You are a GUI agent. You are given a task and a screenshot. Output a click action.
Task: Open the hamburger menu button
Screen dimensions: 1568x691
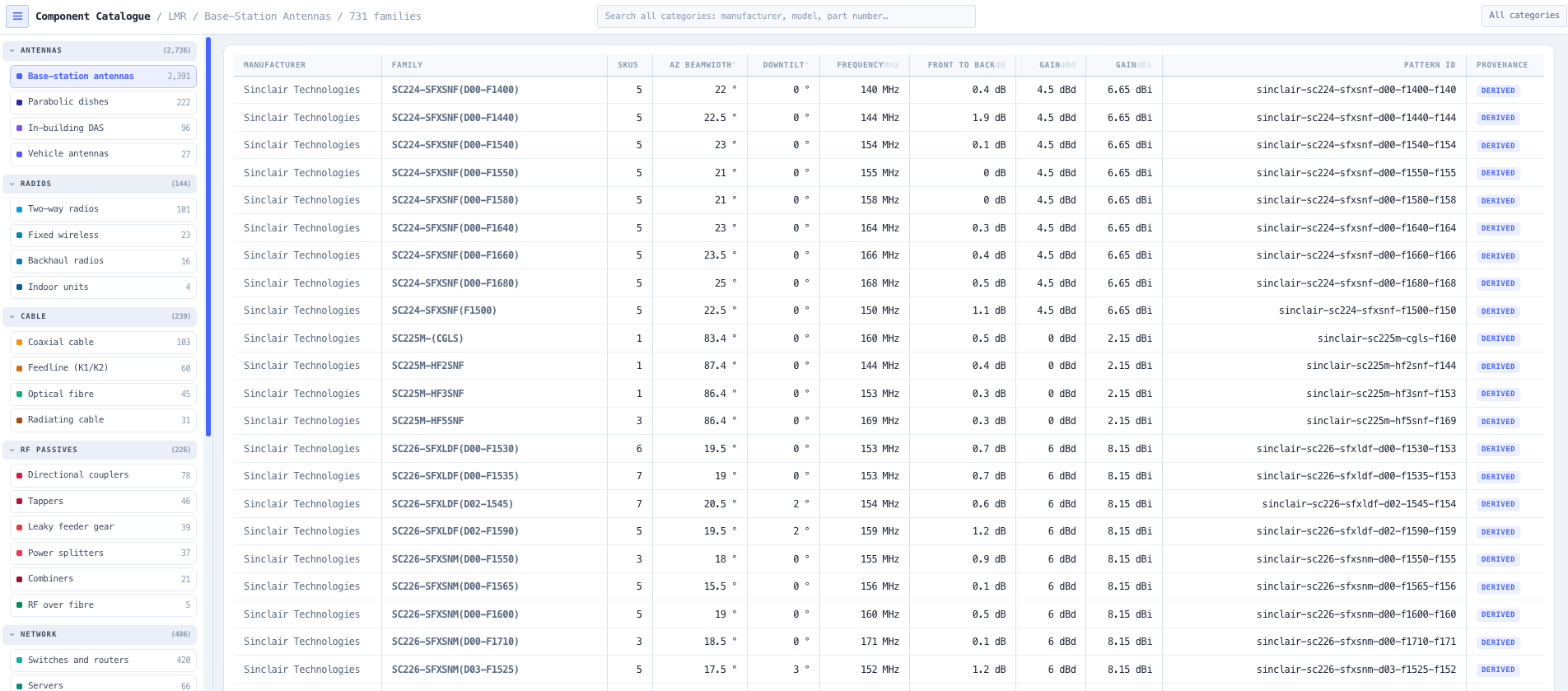[x=17, y=16]
